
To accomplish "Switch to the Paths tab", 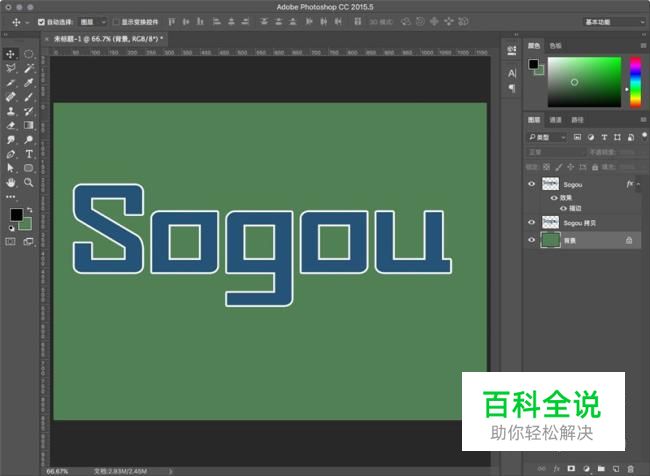I will pyautogui.click(x=577, y=120).
